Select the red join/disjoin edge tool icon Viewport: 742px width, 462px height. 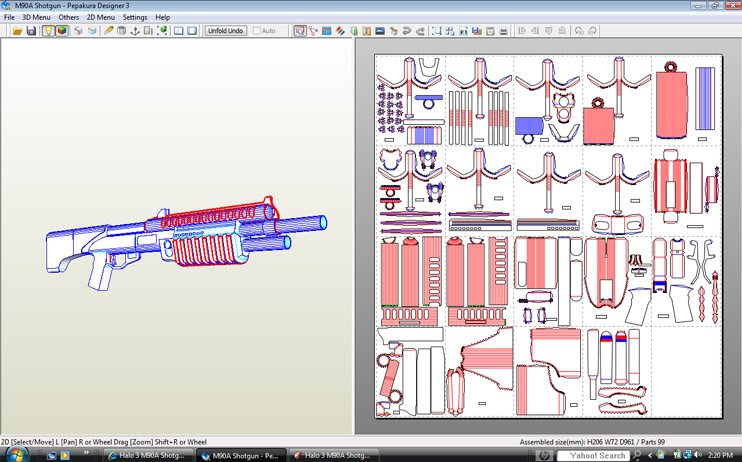point(313,31)
